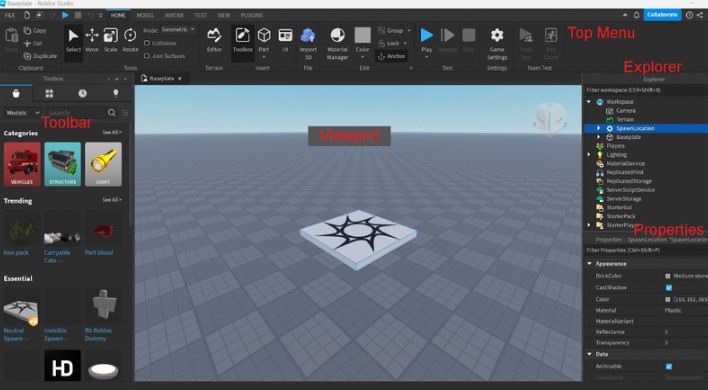Open the Models category dropdown in Toolbox
The height and width of the screenshot is (390, 708).
[x=23, y=112]
